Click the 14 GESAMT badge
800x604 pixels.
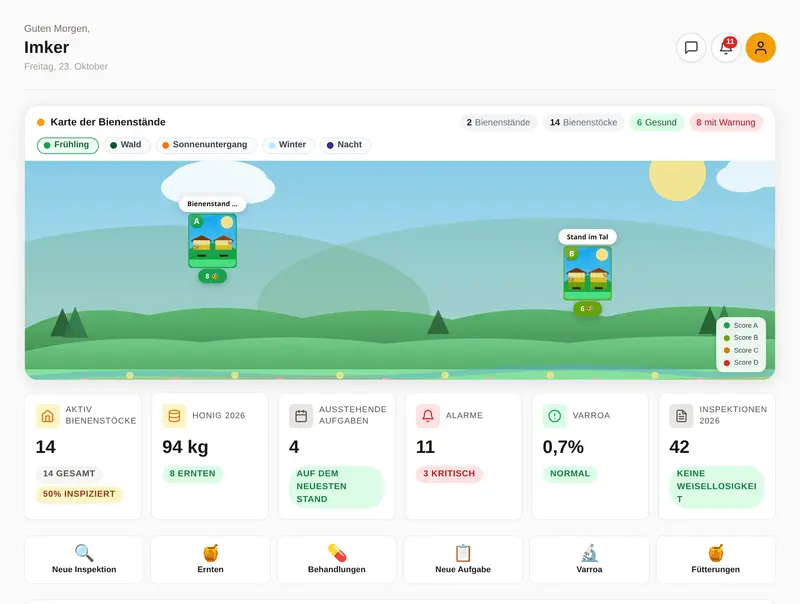click(x=69, y=473)
